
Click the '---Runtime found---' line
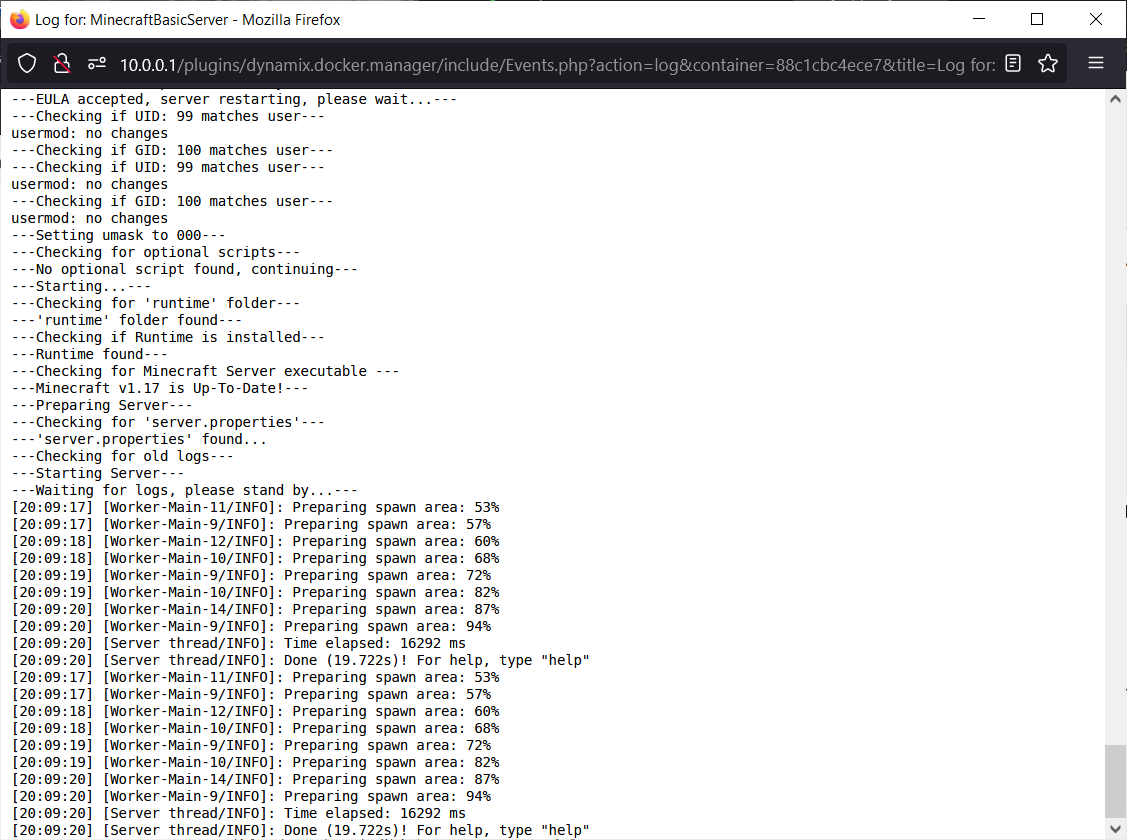tap(89, 354)
